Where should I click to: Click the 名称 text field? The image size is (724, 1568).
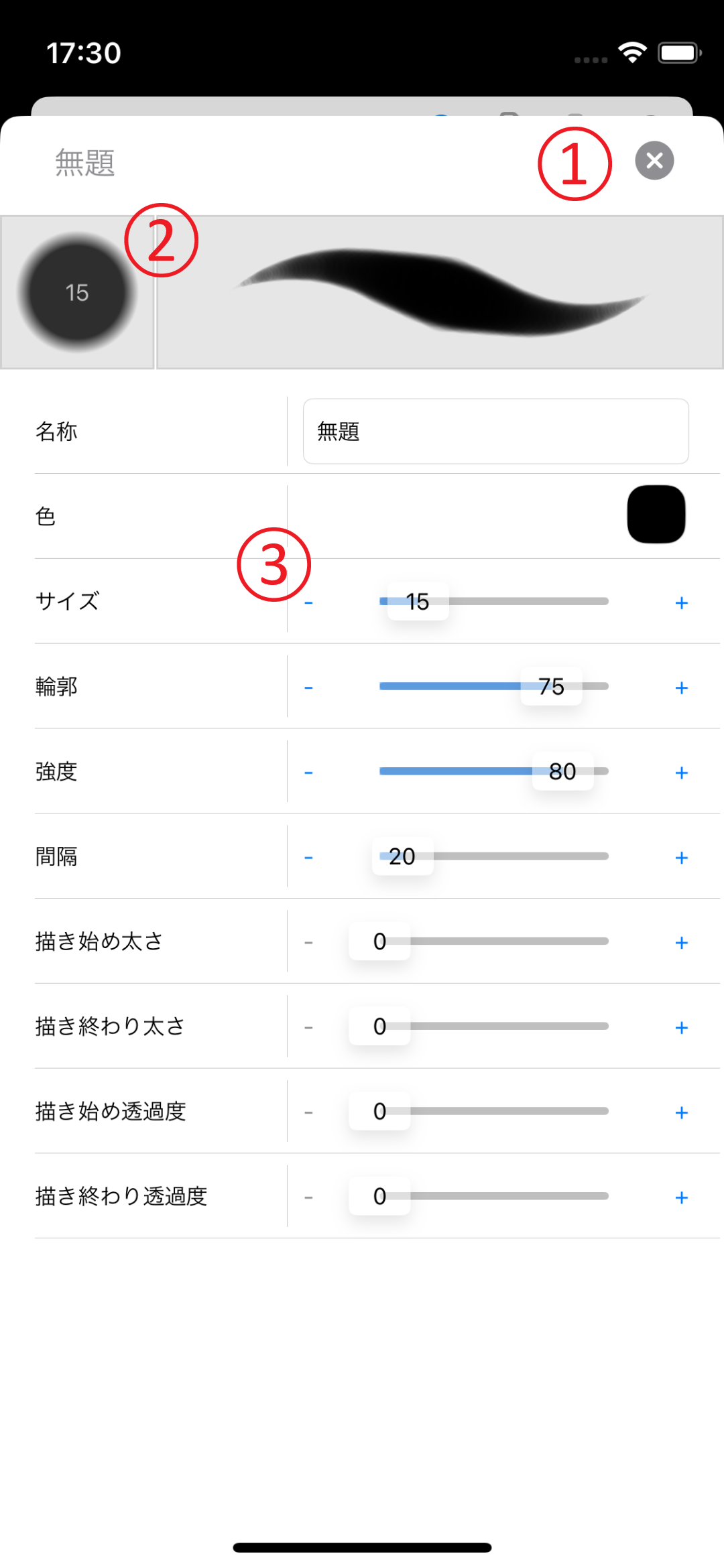pyautogui.click(x=495, y=432)
